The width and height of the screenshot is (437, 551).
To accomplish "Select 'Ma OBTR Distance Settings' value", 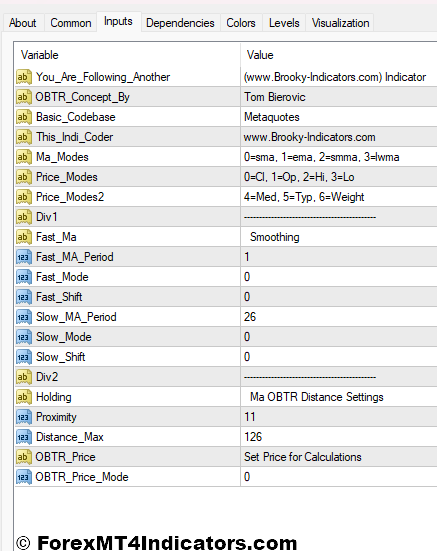I will pyautogui.click(x=339, y=397).
